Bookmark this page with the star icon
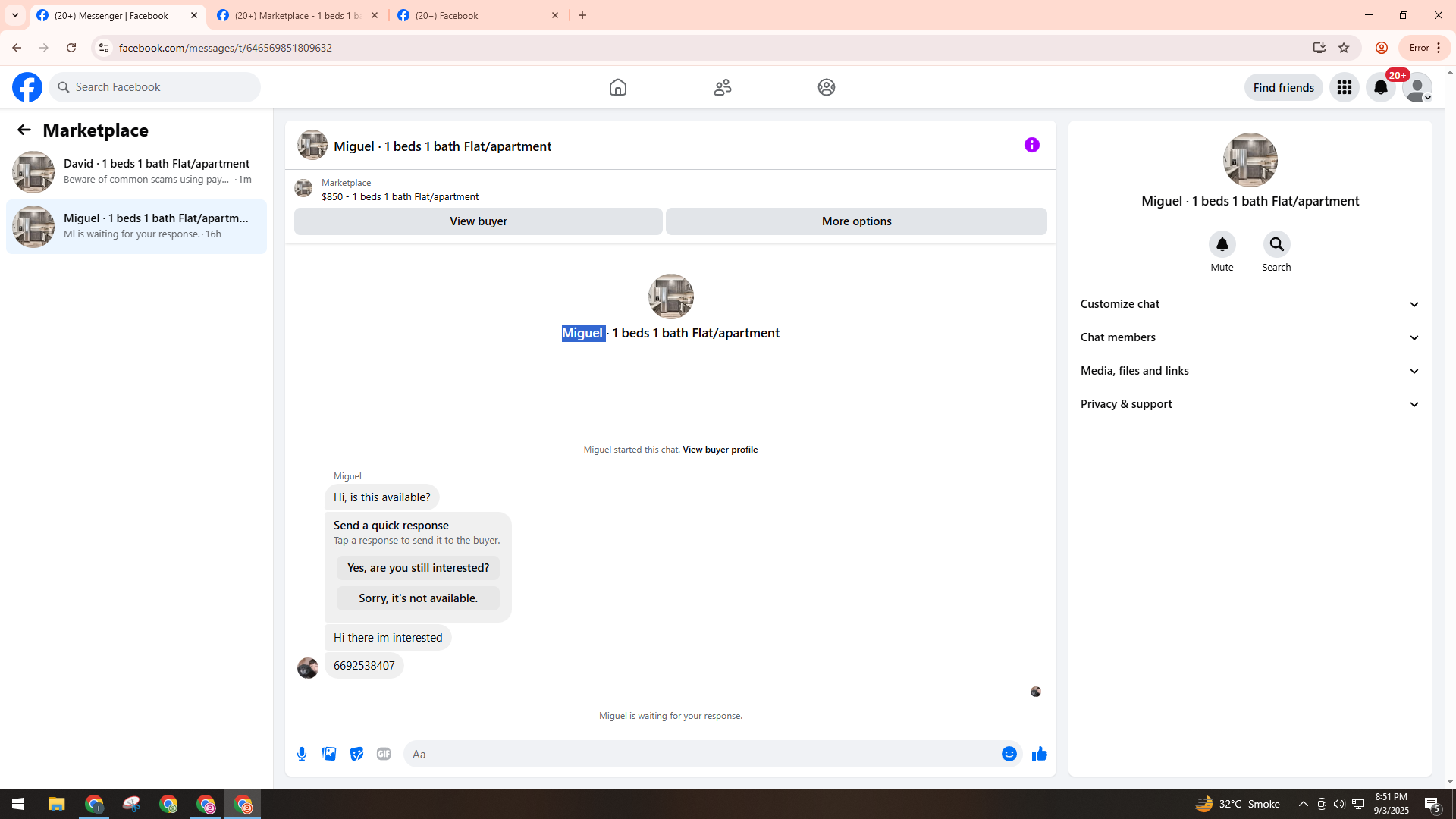This screenshot has height=819, width=1456. (x=1344, y=48)
